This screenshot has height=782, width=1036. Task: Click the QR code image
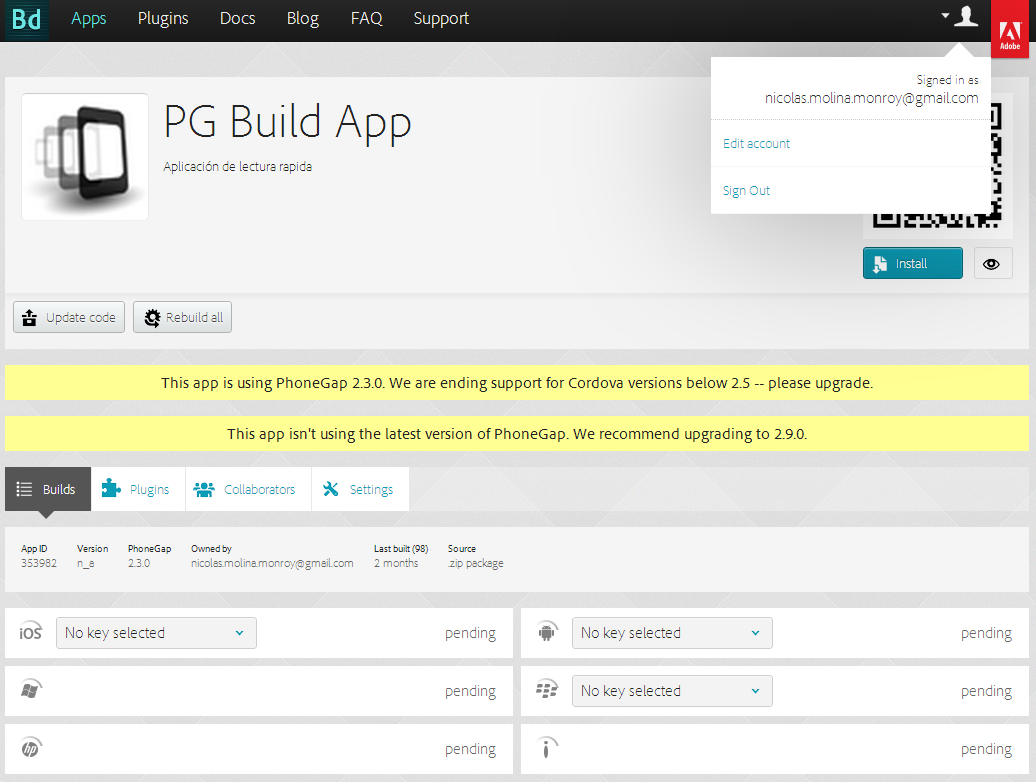[938, 166]
